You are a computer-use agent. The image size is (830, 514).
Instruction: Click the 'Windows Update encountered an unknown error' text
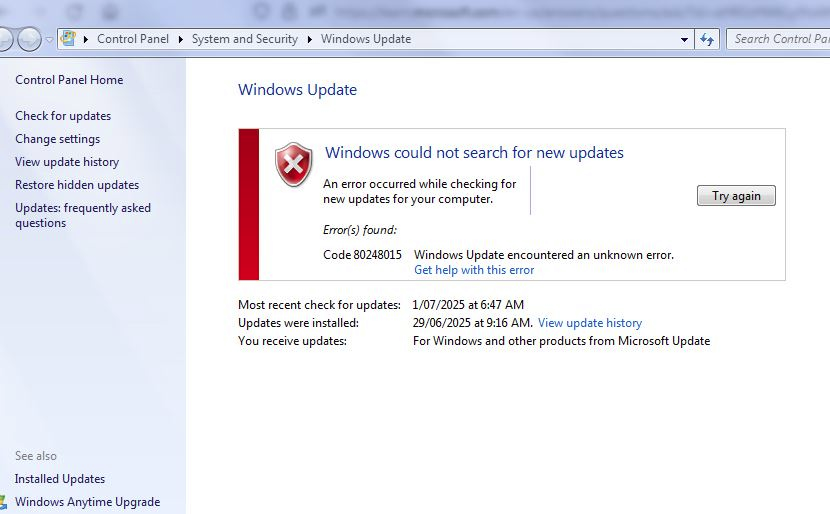point(544,255)
